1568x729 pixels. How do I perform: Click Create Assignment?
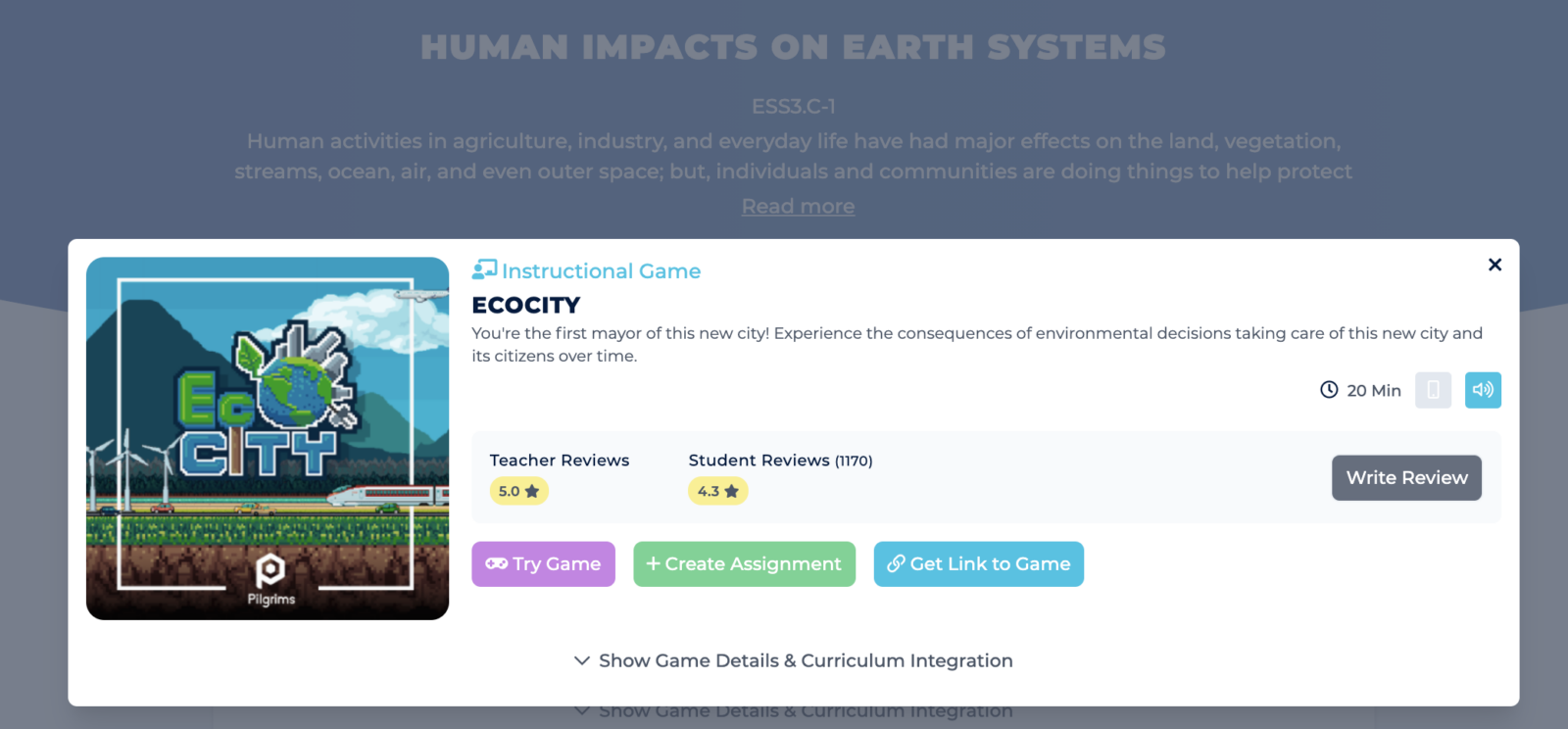(744, 564)
